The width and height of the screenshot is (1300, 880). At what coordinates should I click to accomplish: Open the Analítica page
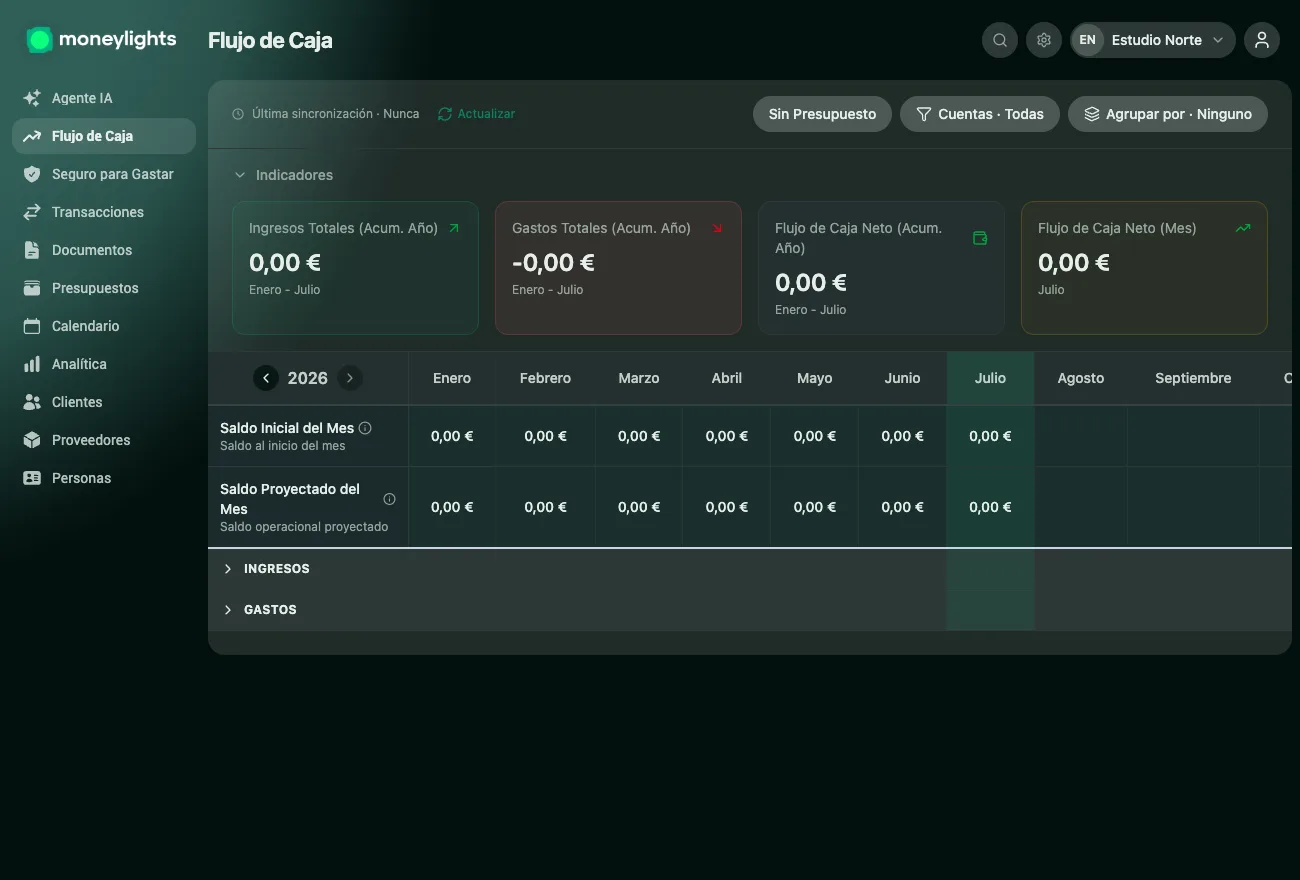[x=104, y=364]
